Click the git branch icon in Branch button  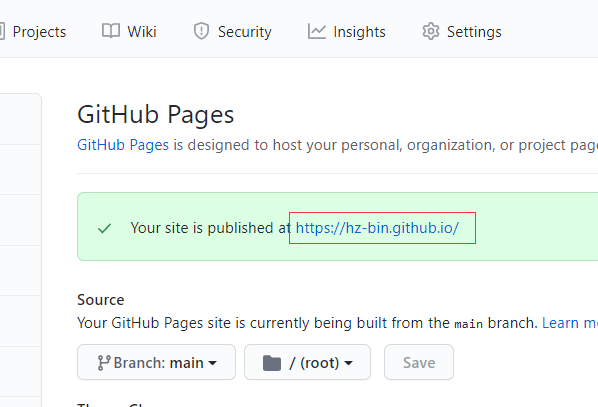coord(103,362)
